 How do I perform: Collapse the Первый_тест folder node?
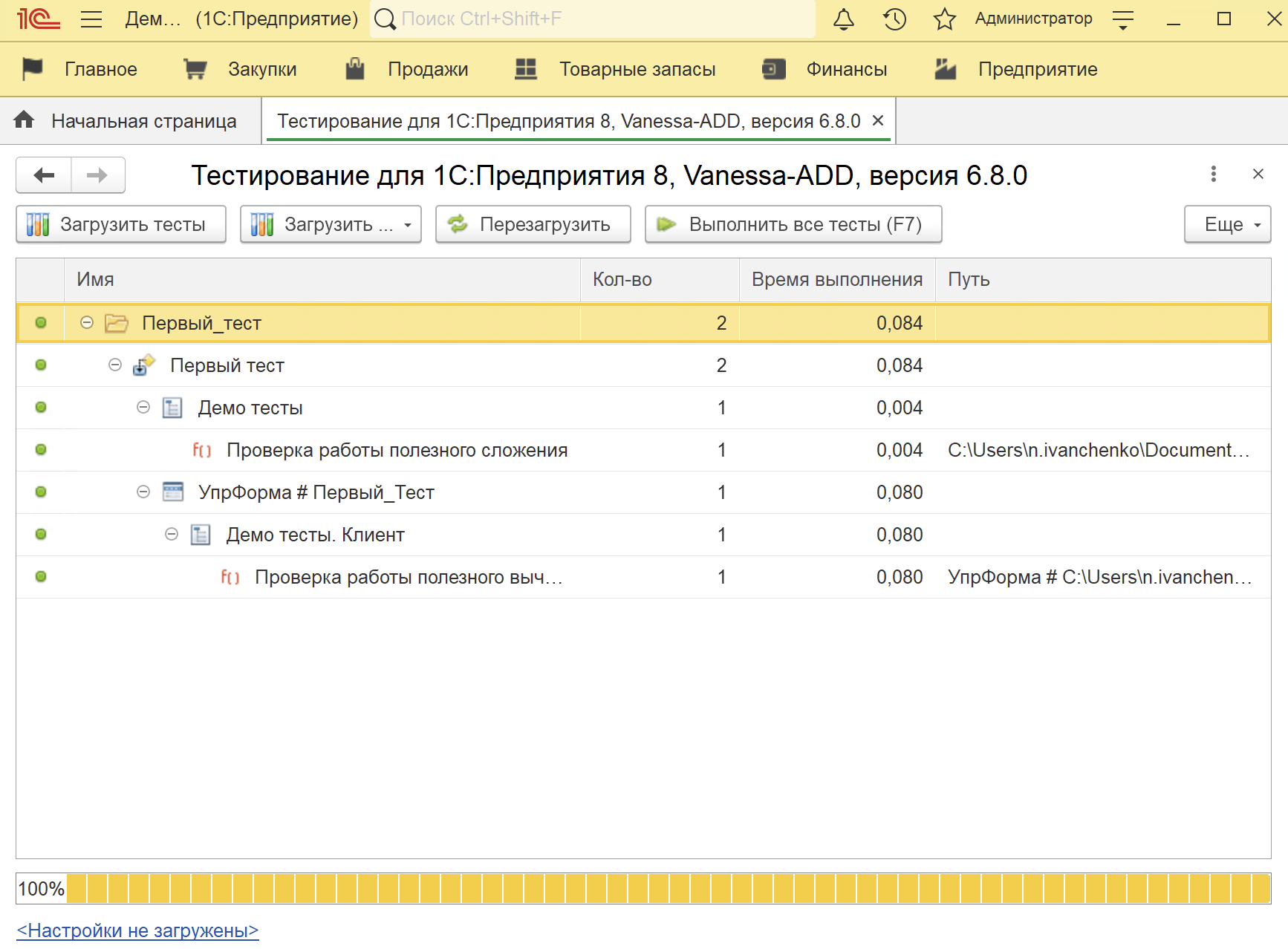87,322
